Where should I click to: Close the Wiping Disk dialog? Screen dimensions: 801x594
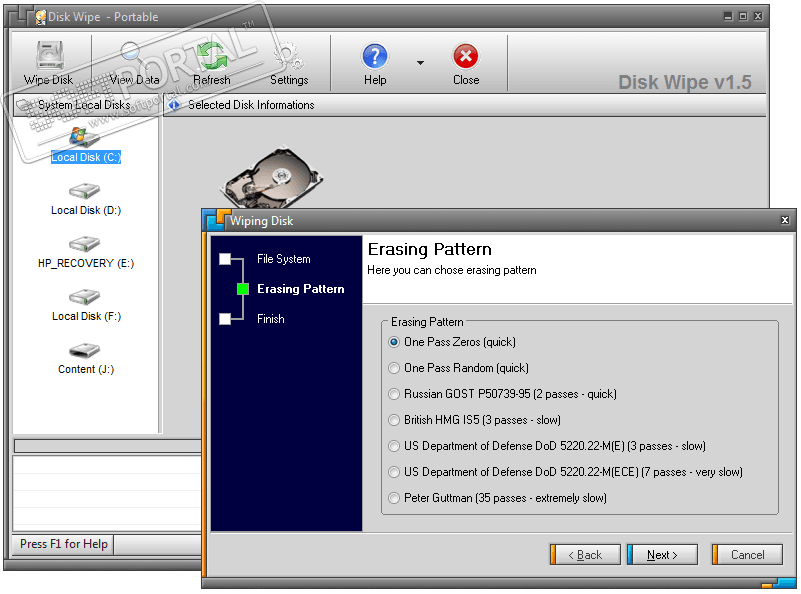point(785,220)
